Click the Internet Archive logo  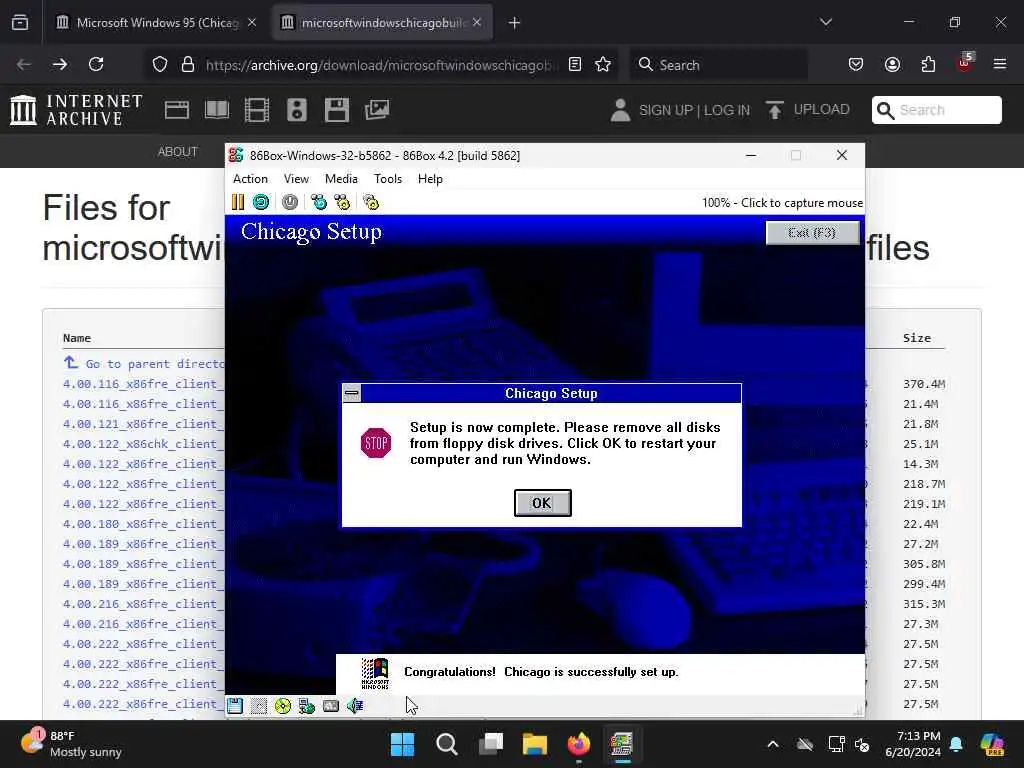point(76,110)
